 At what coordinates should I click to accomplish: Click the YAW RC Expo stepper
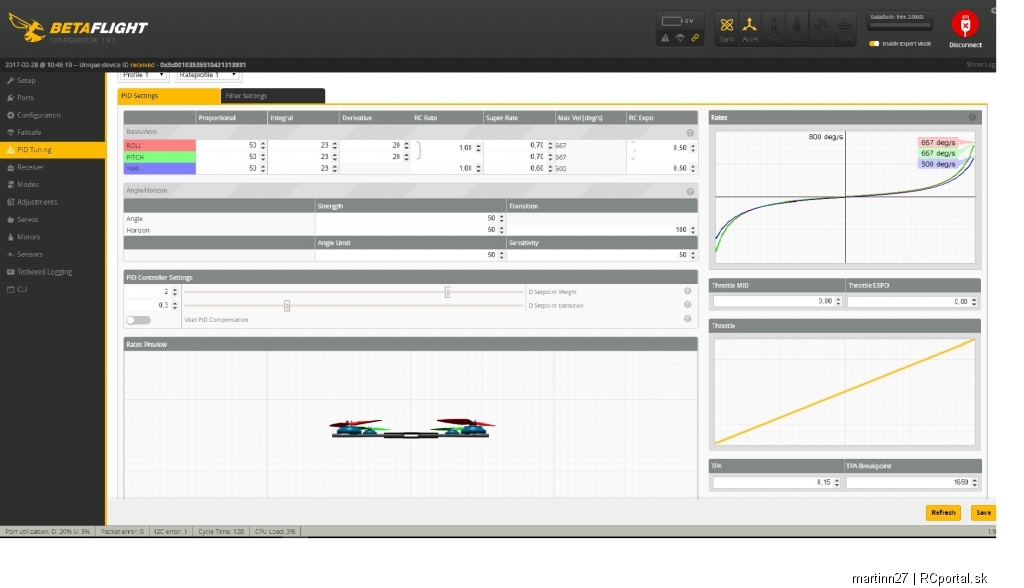tap(693, 169)
